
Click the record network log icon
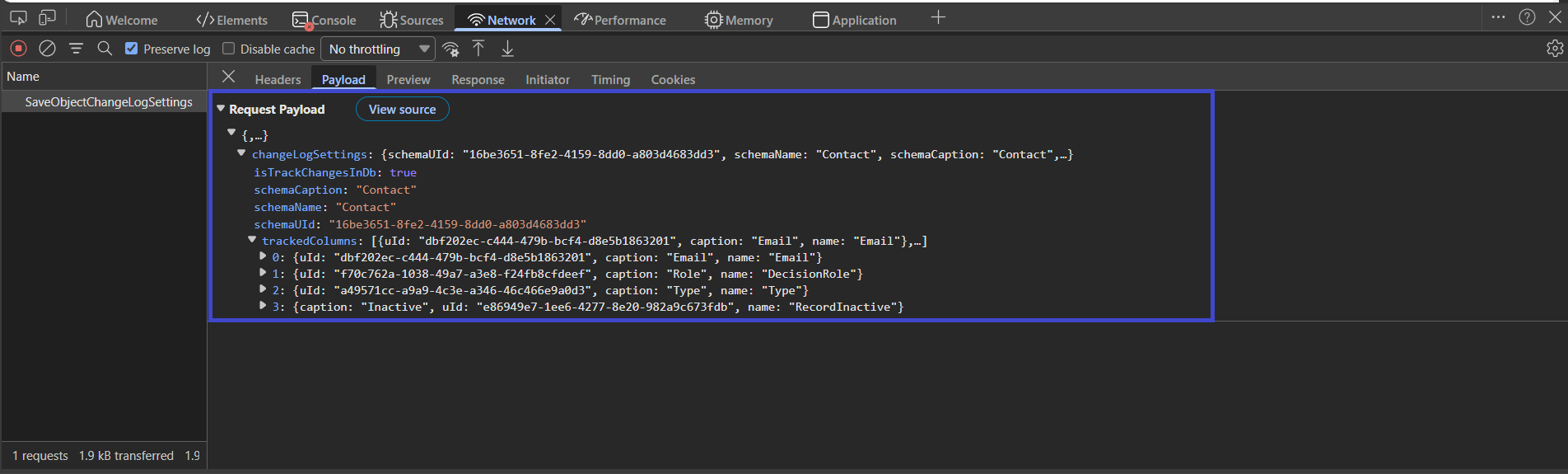[18, 49]
